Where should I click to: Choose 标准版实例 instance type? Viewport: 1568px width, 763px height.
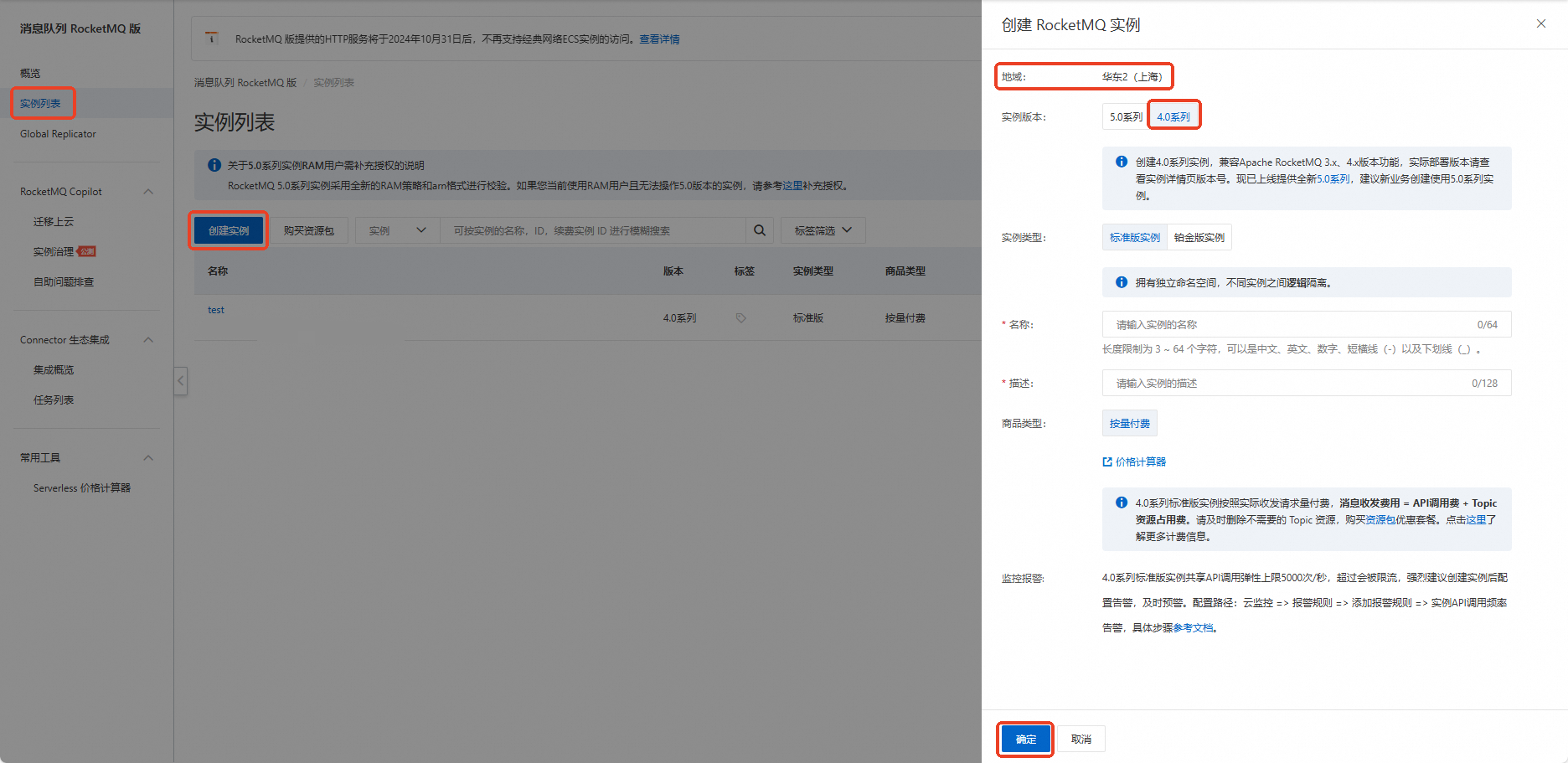1135,237
